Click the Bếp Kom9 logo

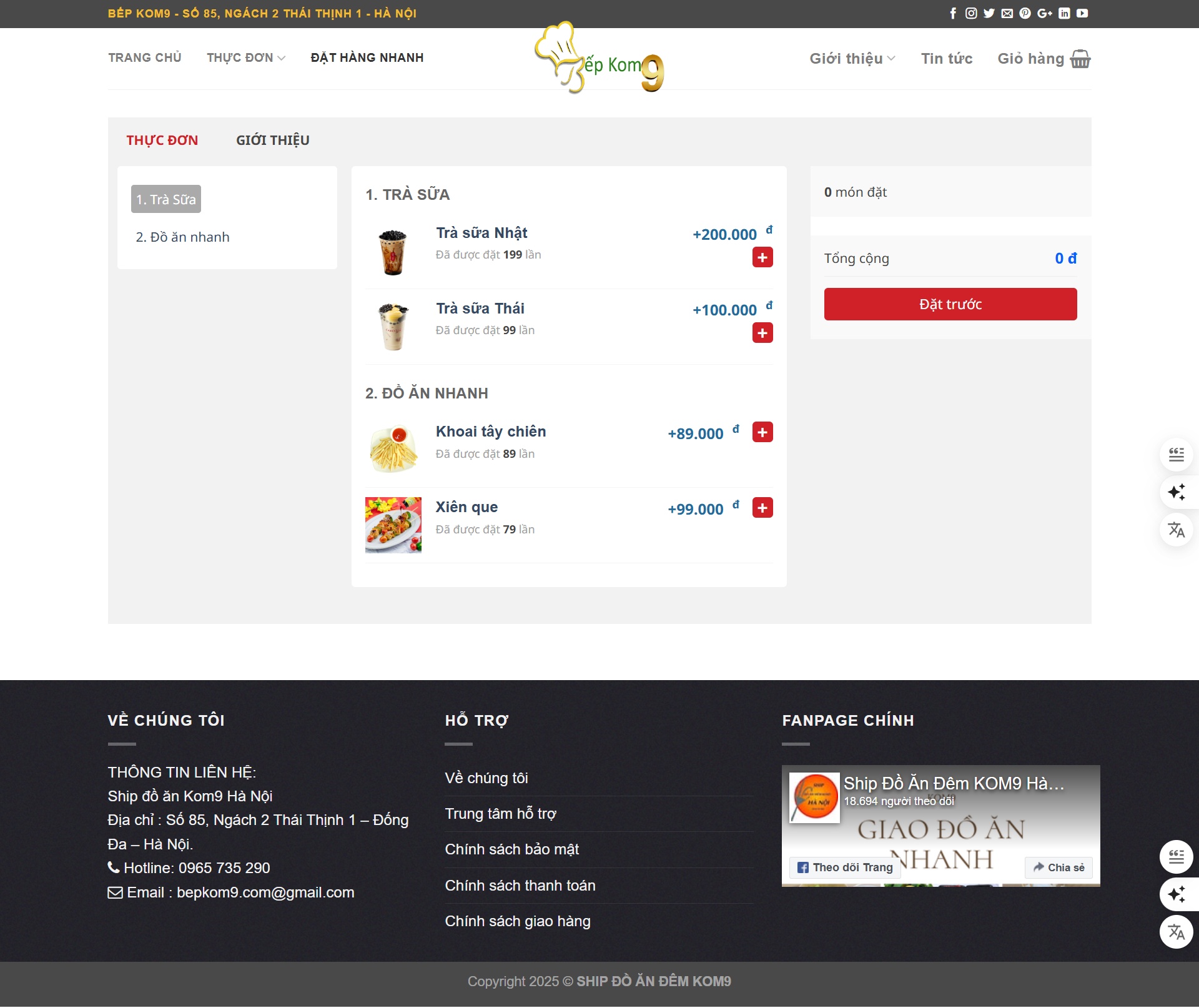(598, 59)
